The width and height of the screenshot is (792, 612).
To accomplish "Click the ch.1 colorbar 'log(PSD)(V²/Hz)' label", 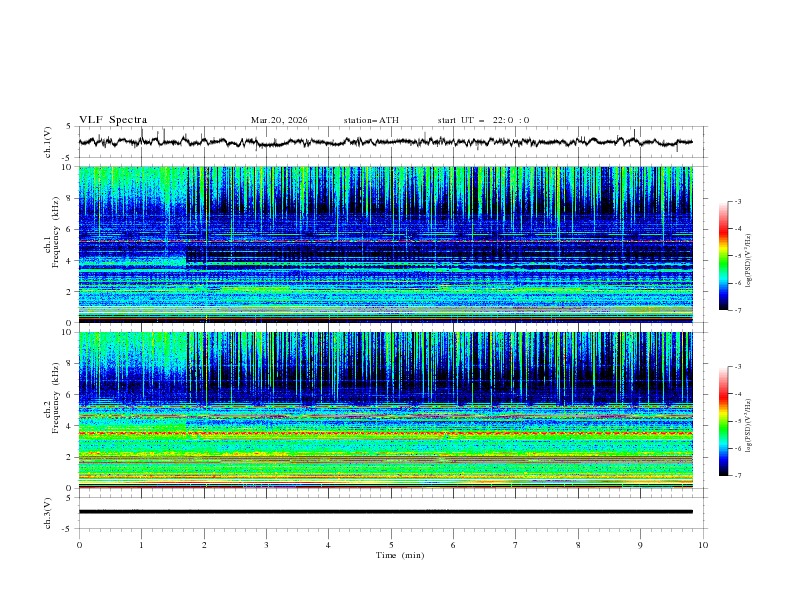I will [748, 261].
